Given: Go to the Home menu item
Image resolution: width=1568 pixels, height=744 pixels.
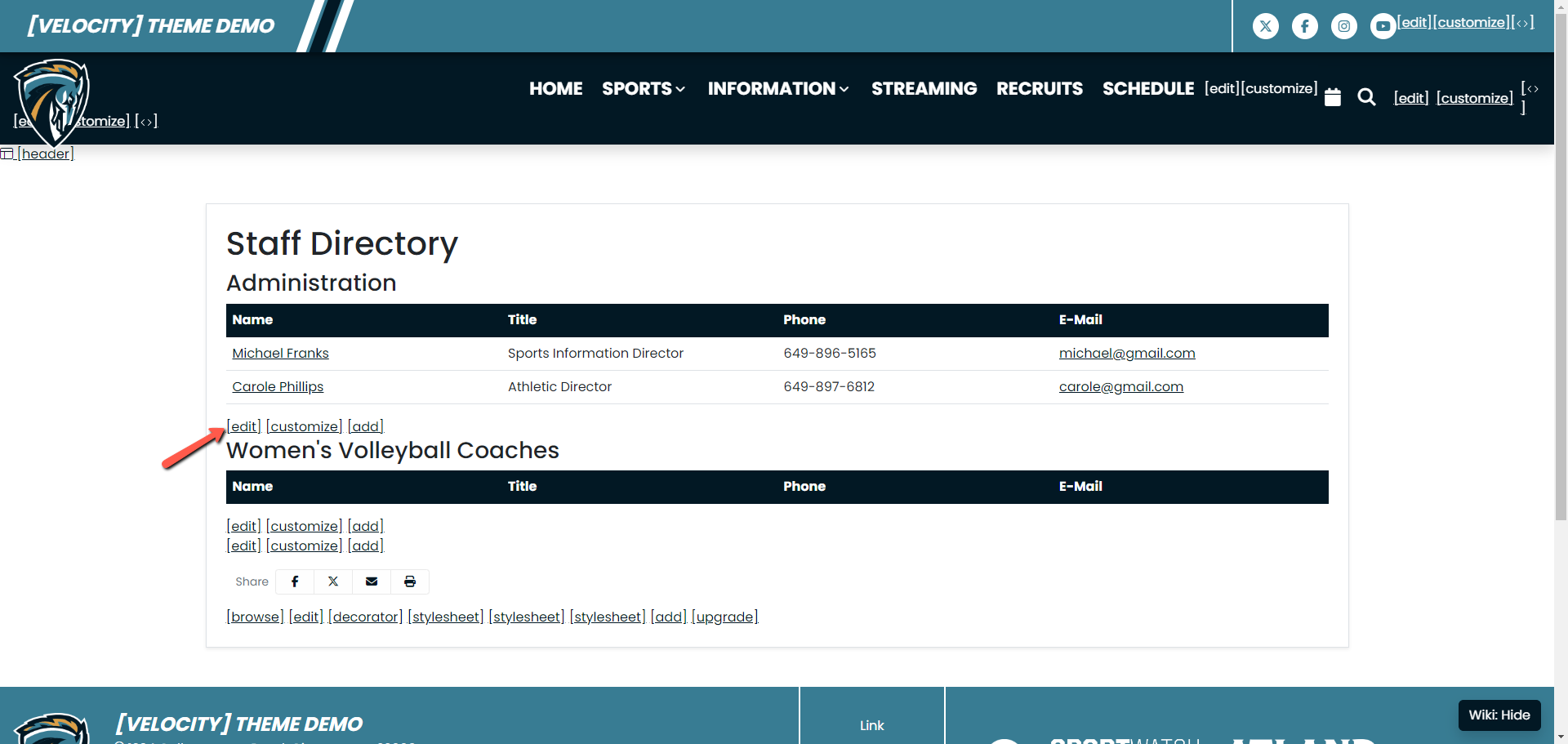Looking at the screenshot, I should (x=555, y=88).
